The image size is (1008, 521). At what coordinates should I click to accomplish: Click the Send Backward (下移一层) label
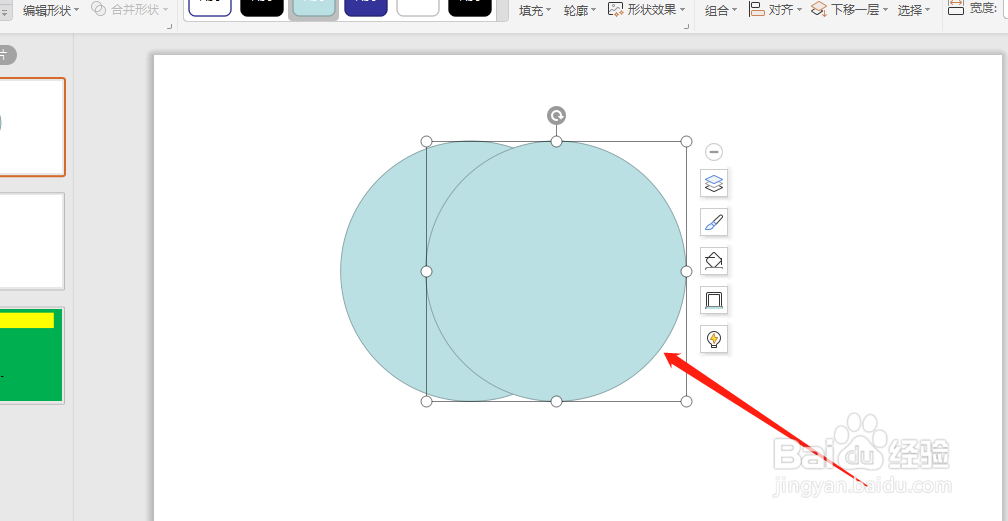pyautogui.click(x=854, y=10)
